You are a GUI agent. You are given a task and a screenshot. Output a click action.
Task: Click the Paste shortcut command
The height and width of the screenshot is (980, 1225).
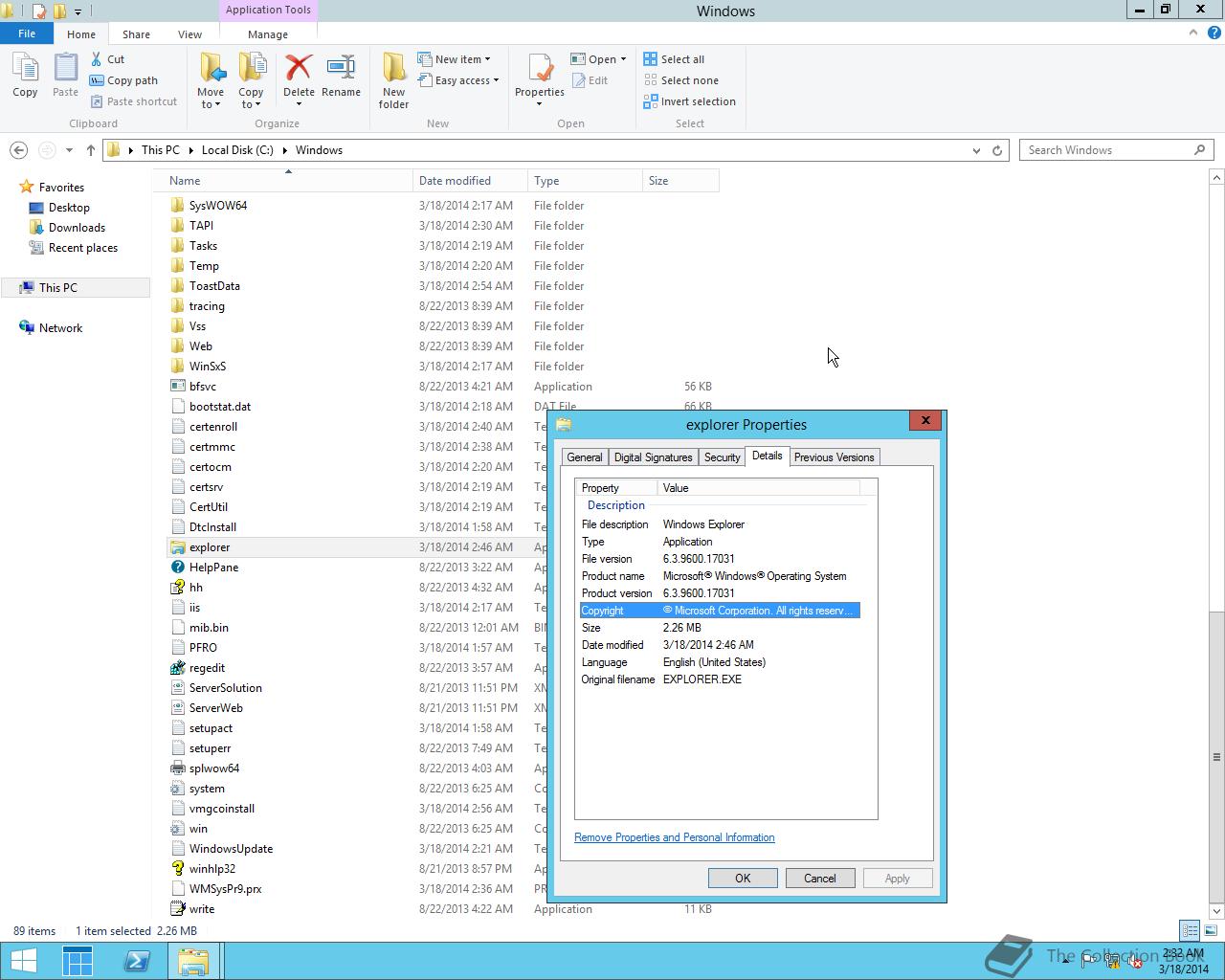pos(133,101)
